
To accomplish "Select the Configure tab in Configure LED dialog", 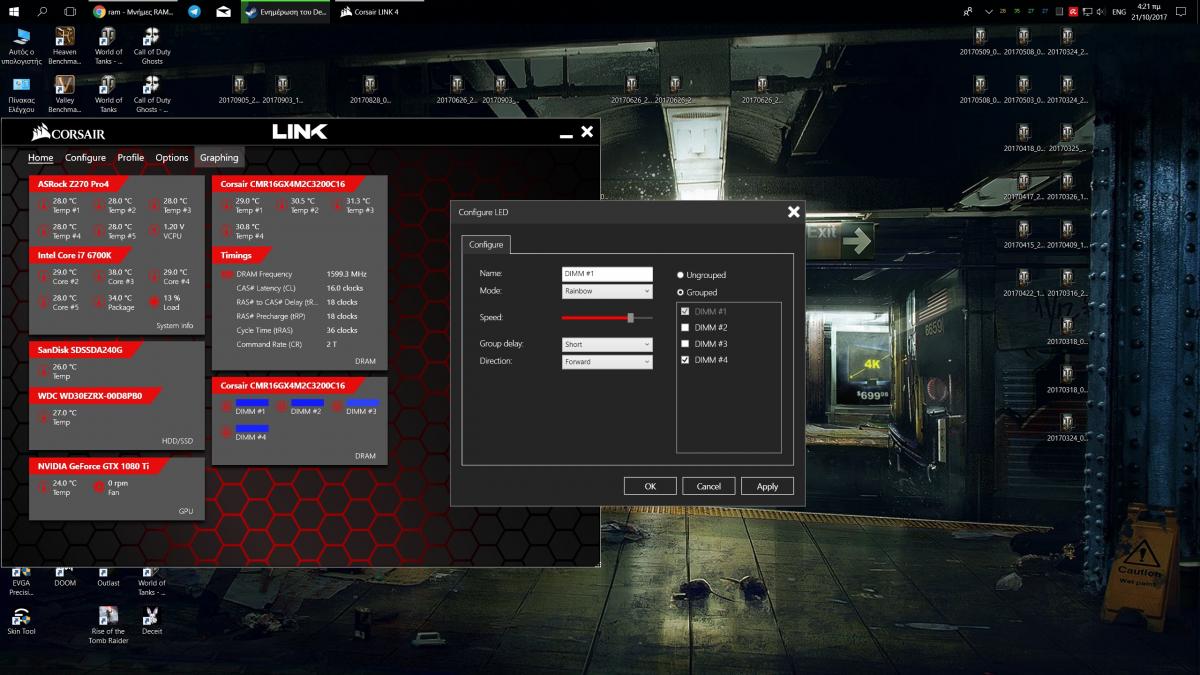I will click(486, 244).
